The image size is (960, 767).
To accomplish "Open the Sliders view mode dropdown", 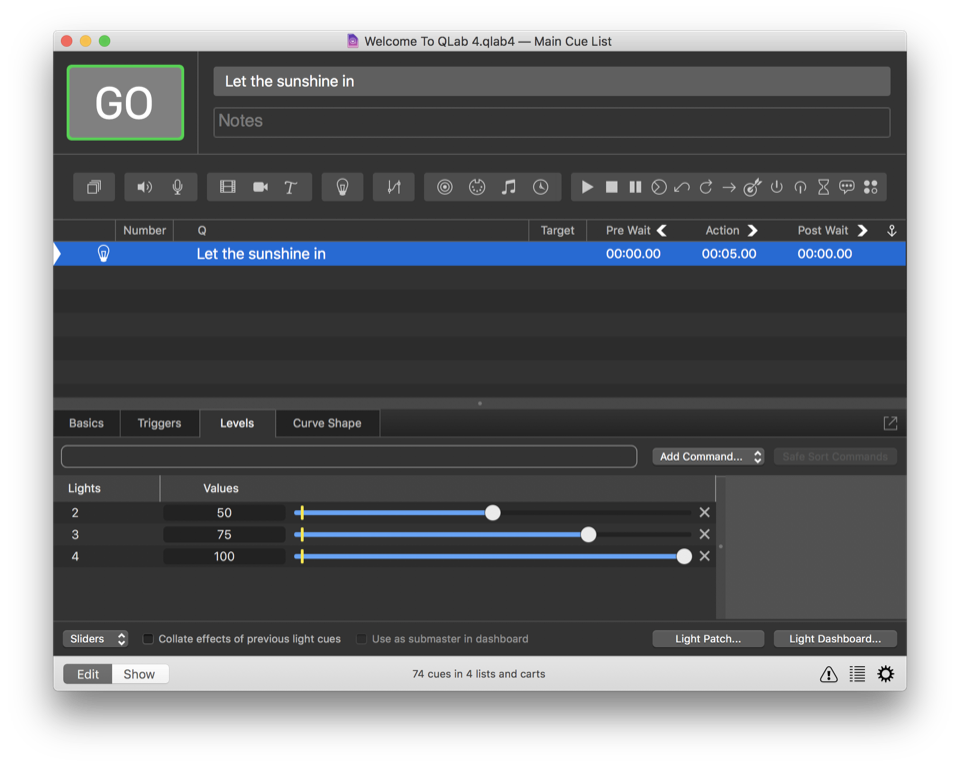I will pyautogui.click(x=96, y=639).
